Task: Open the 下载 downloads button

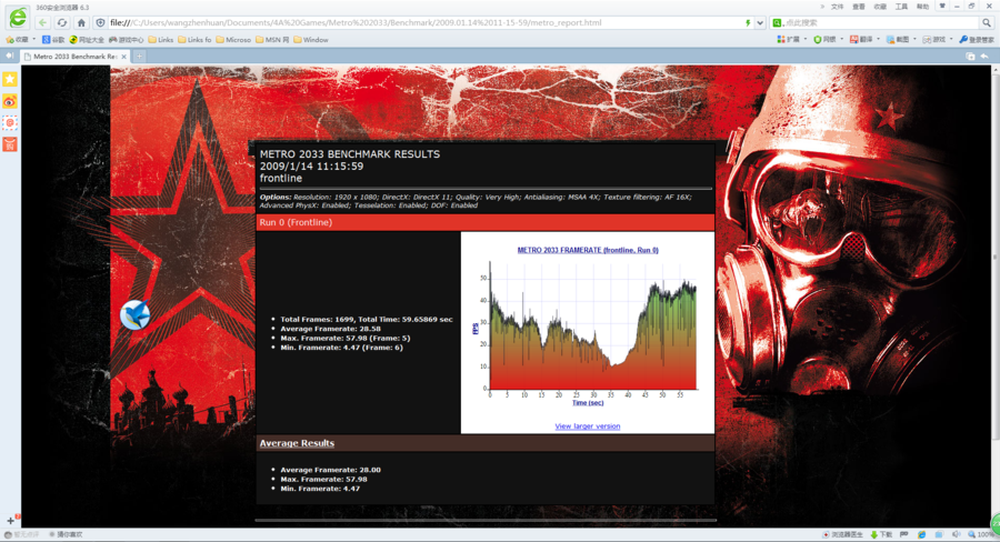Action: pyautogui.click(x=881, y=534)
